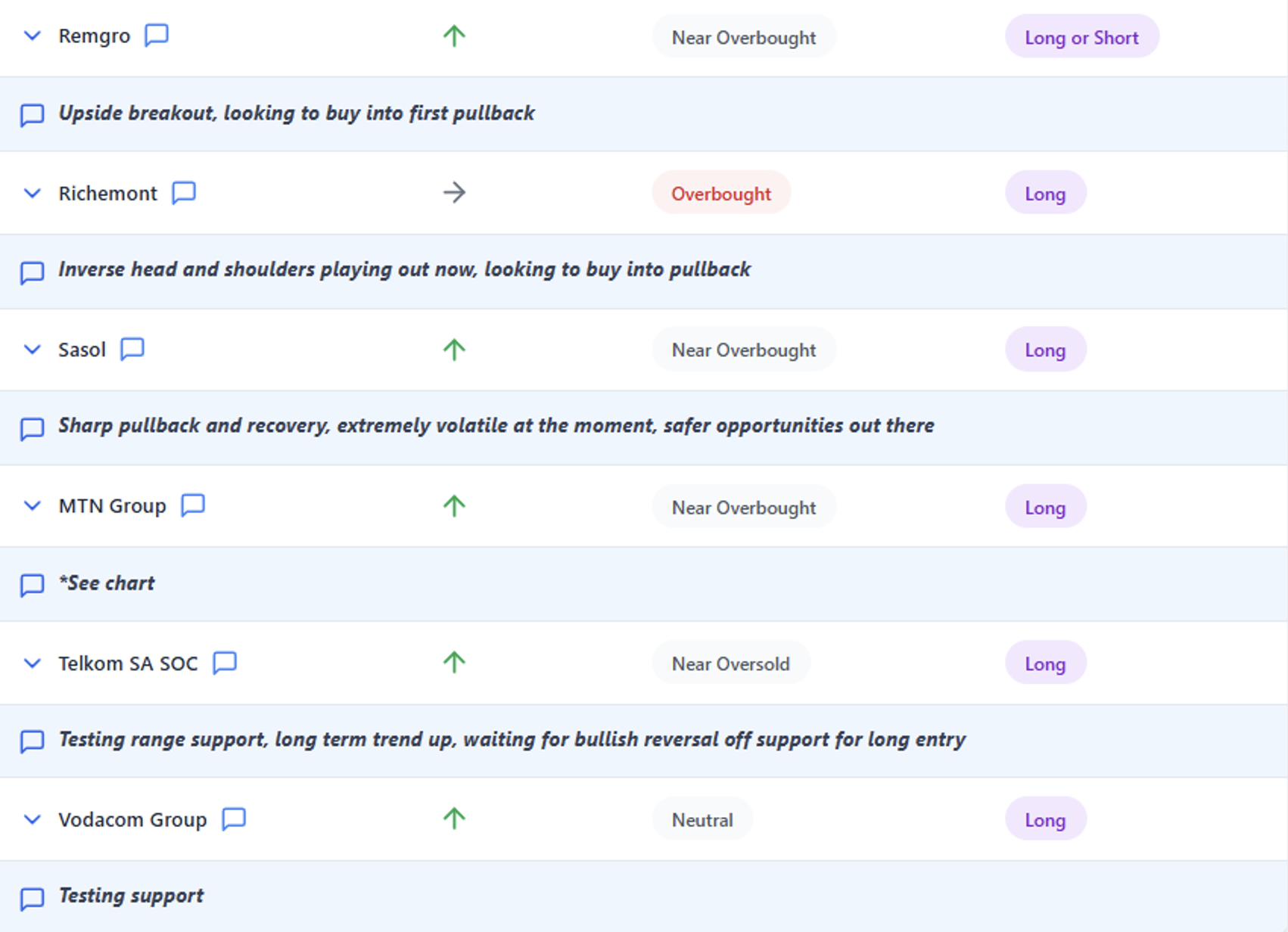This screenshot has width=1288, height=932.
Task: Click the comment icon beside Sasol
Action: point(132,349)
